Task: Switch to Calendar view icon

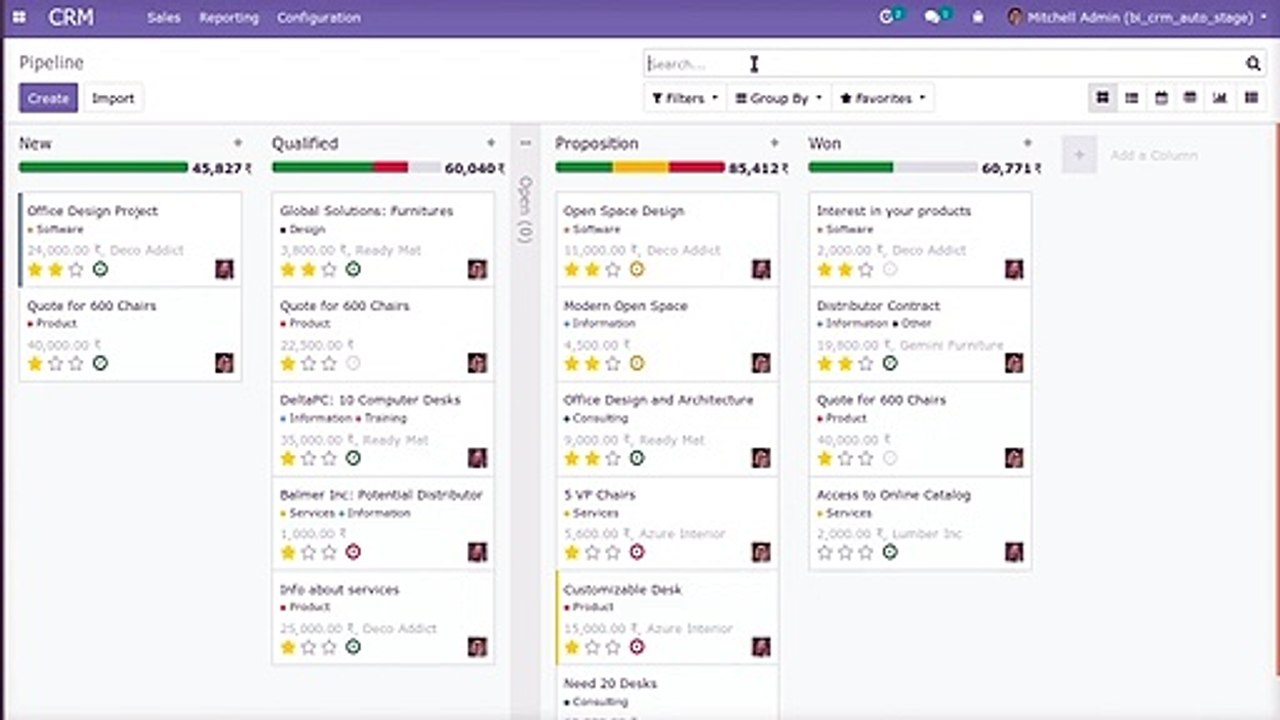Action: tap(1161, 98)
